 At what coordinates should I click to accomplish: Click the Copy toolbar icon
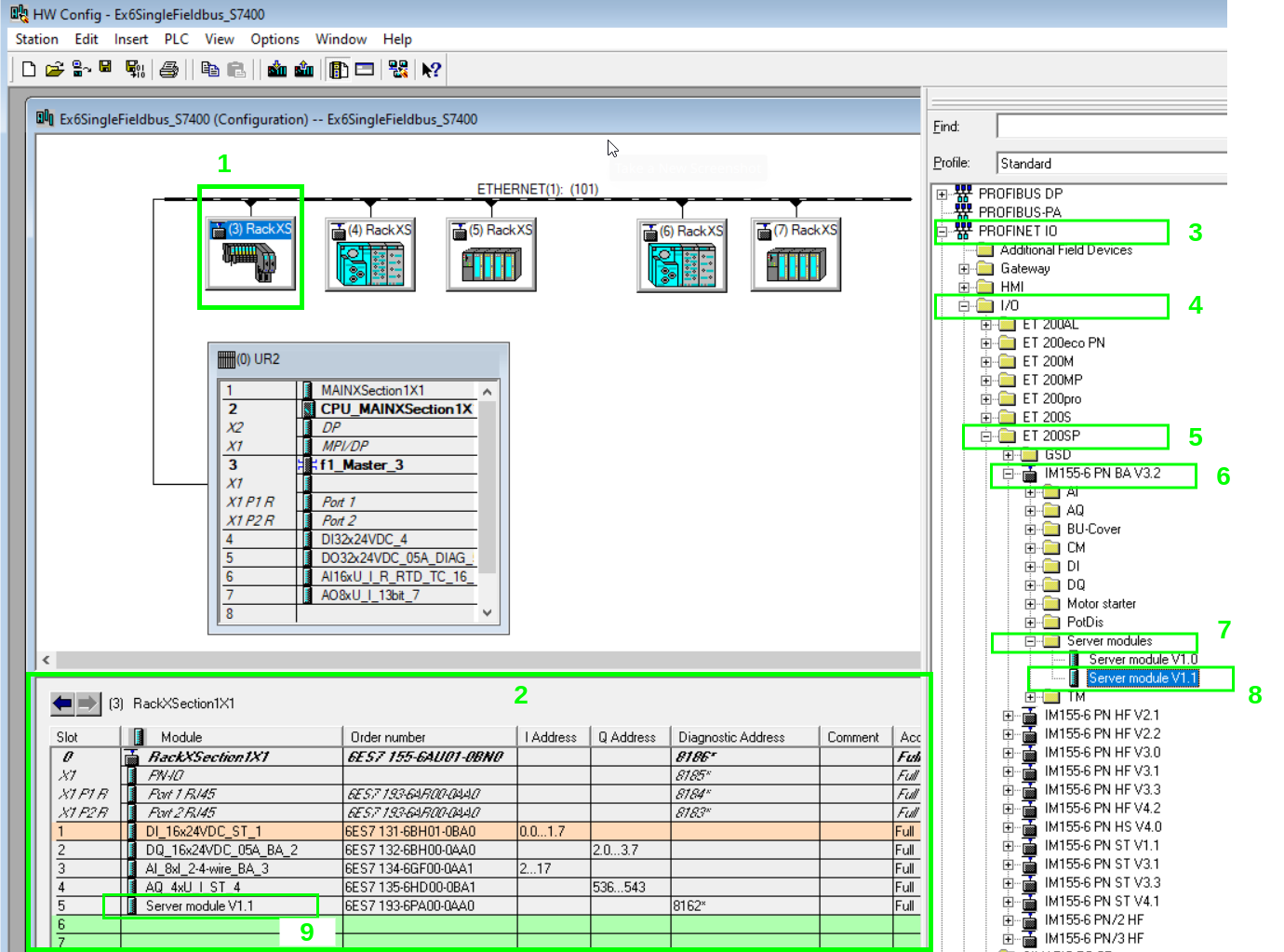(209, 68)
